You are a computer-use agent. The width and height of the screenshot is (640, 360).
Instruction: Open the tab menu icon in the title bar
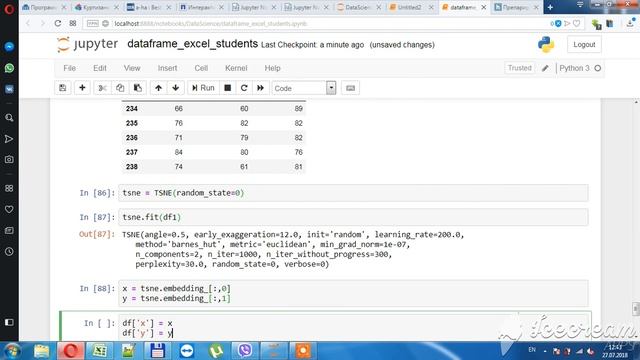coord(580,4)
